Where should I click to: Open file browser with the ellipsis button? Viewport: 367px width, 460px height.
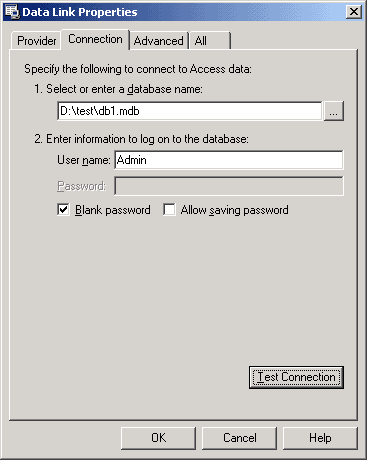tap(334, 111)
